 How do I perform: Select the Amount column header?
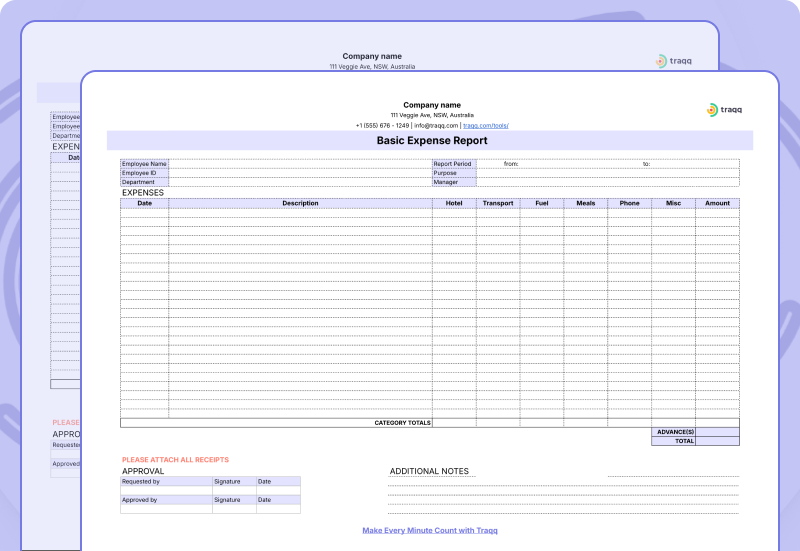coord(717,203)
